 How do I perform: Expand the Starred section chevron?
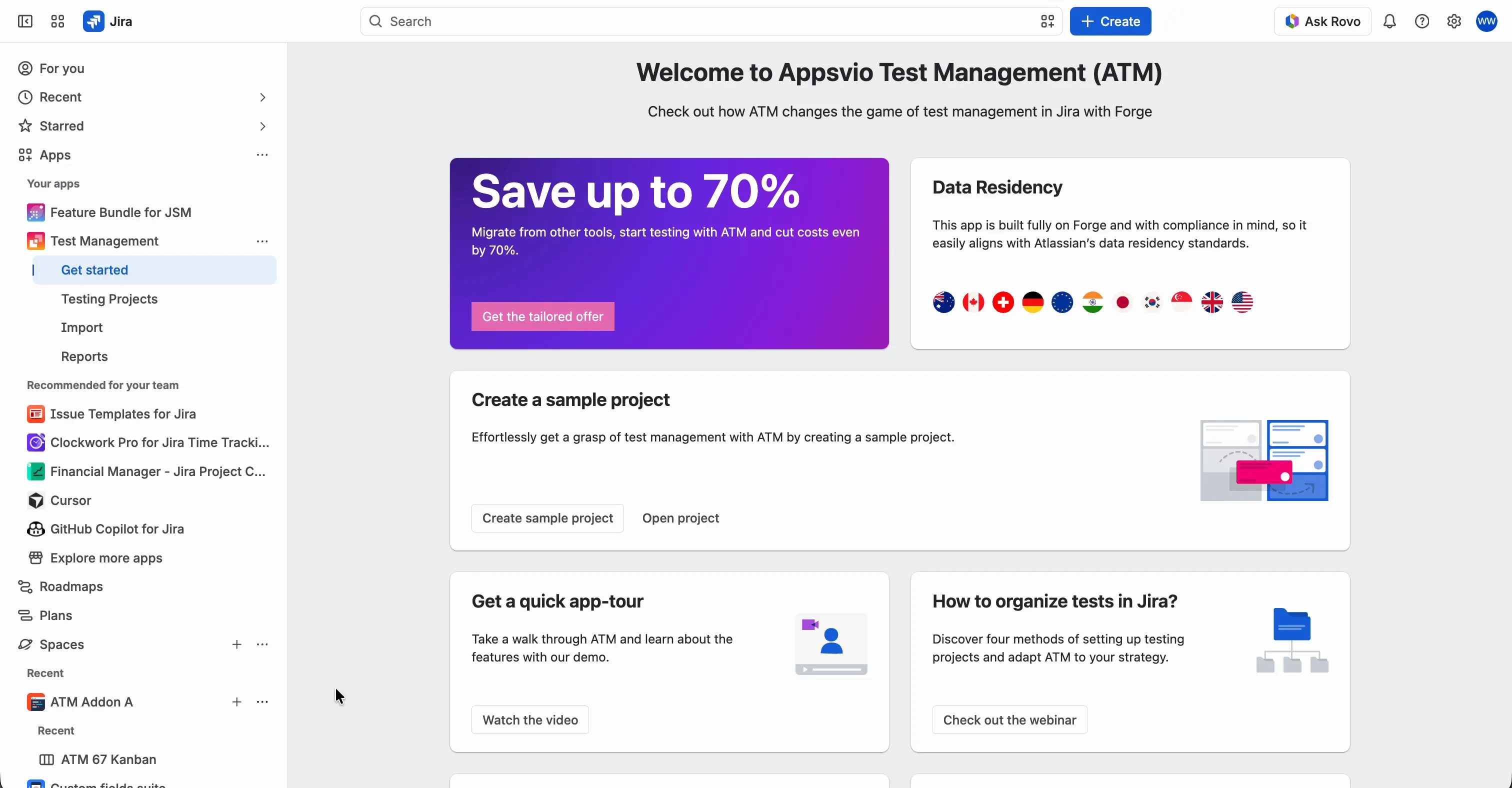262,126
